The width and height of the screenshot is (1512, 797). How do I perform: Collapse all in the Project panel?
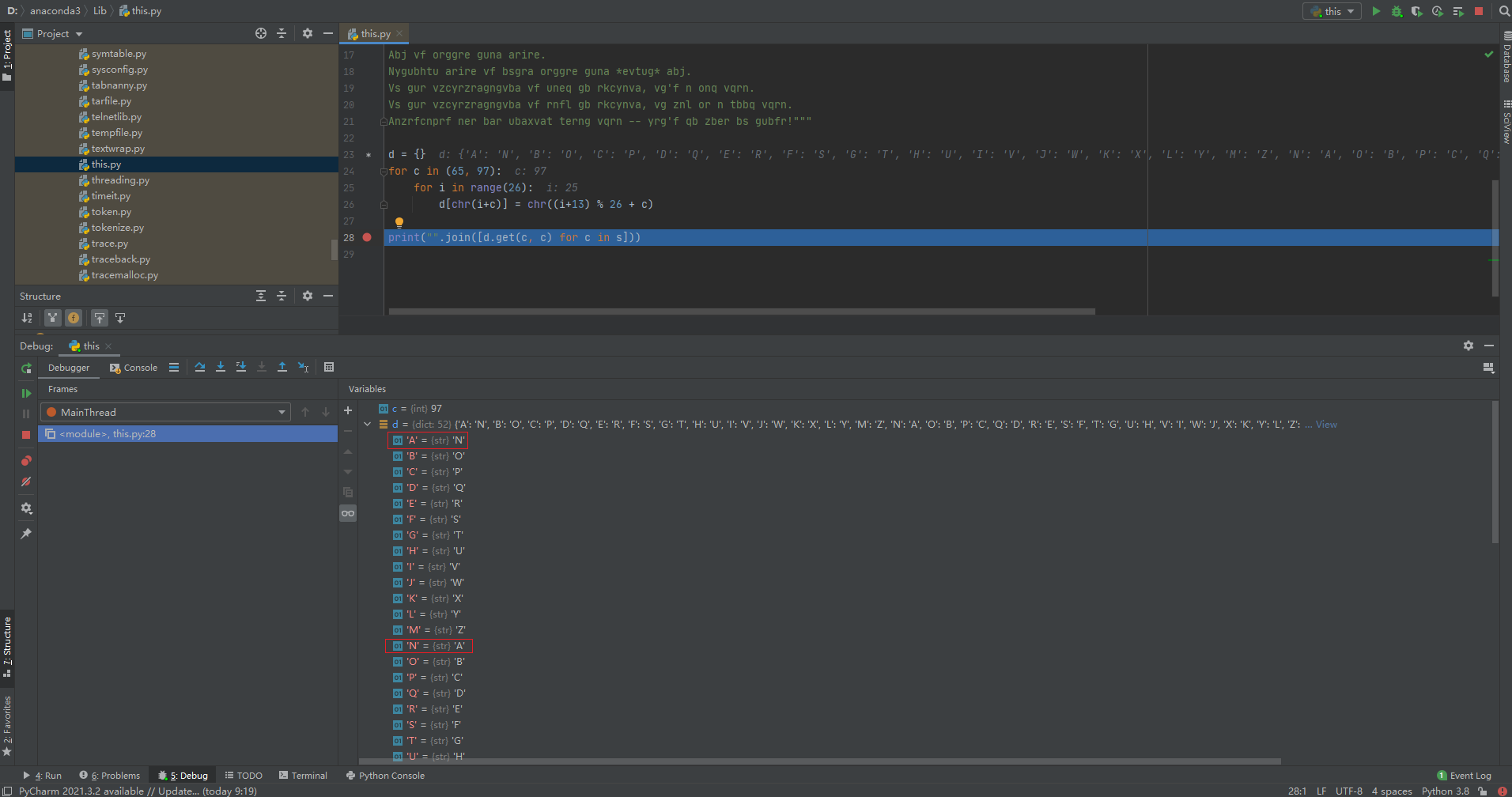click(x=282, y=33)
